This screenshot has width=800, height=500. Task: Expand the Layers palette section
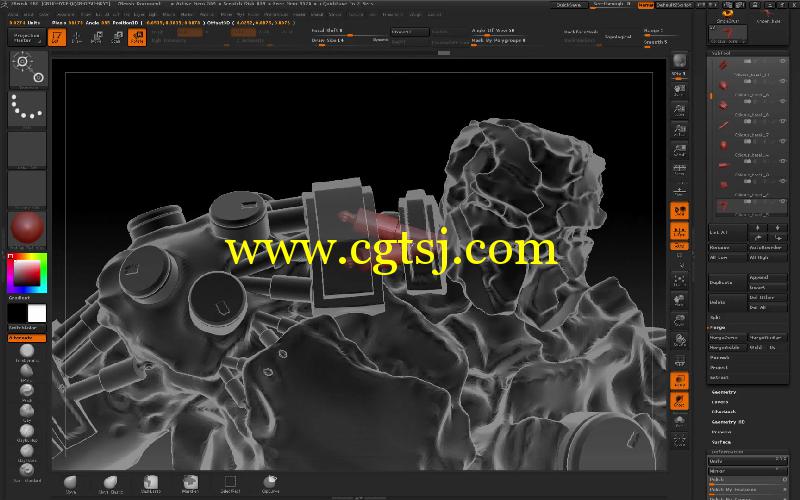(720, 402)
